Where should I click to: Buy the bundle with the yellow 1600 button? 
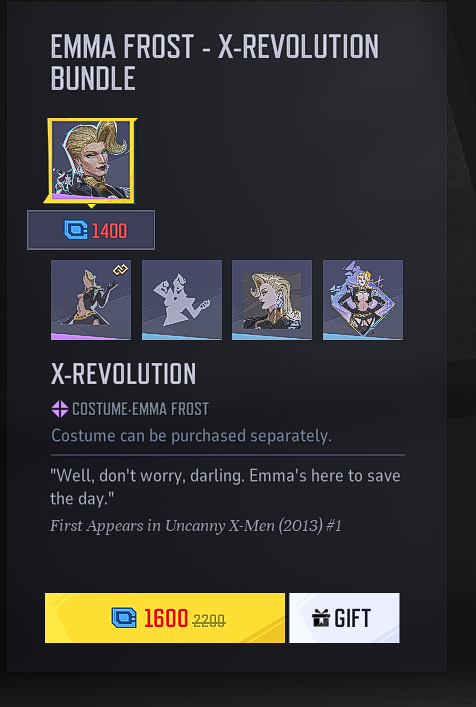click(x=165, y=618)
